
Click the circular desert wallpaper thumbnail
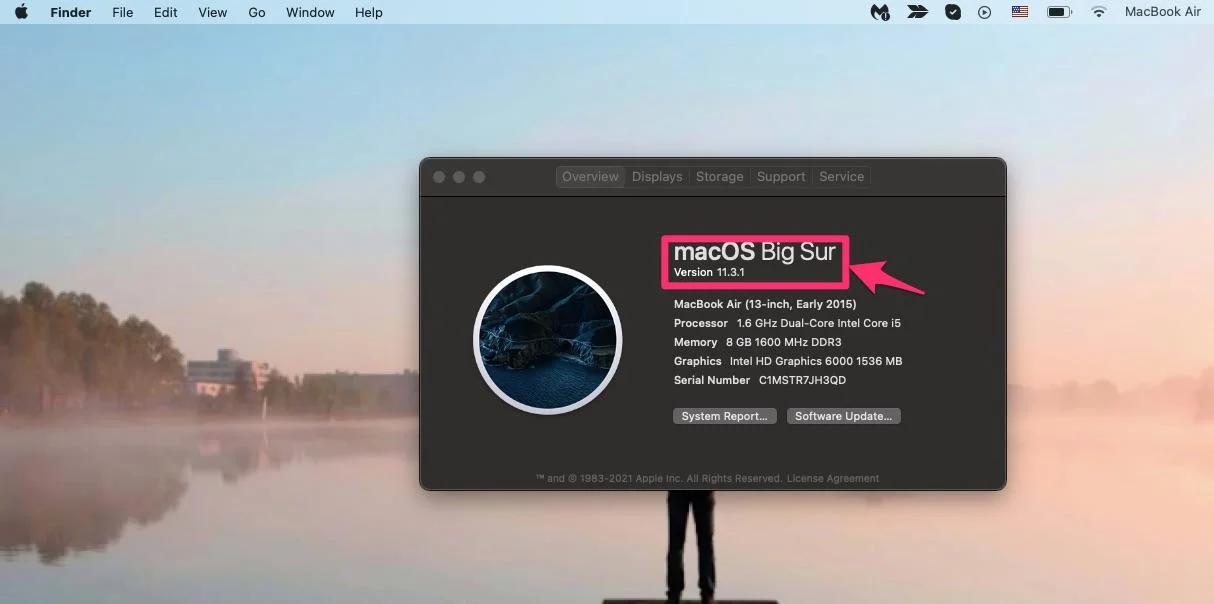[548, 339]
